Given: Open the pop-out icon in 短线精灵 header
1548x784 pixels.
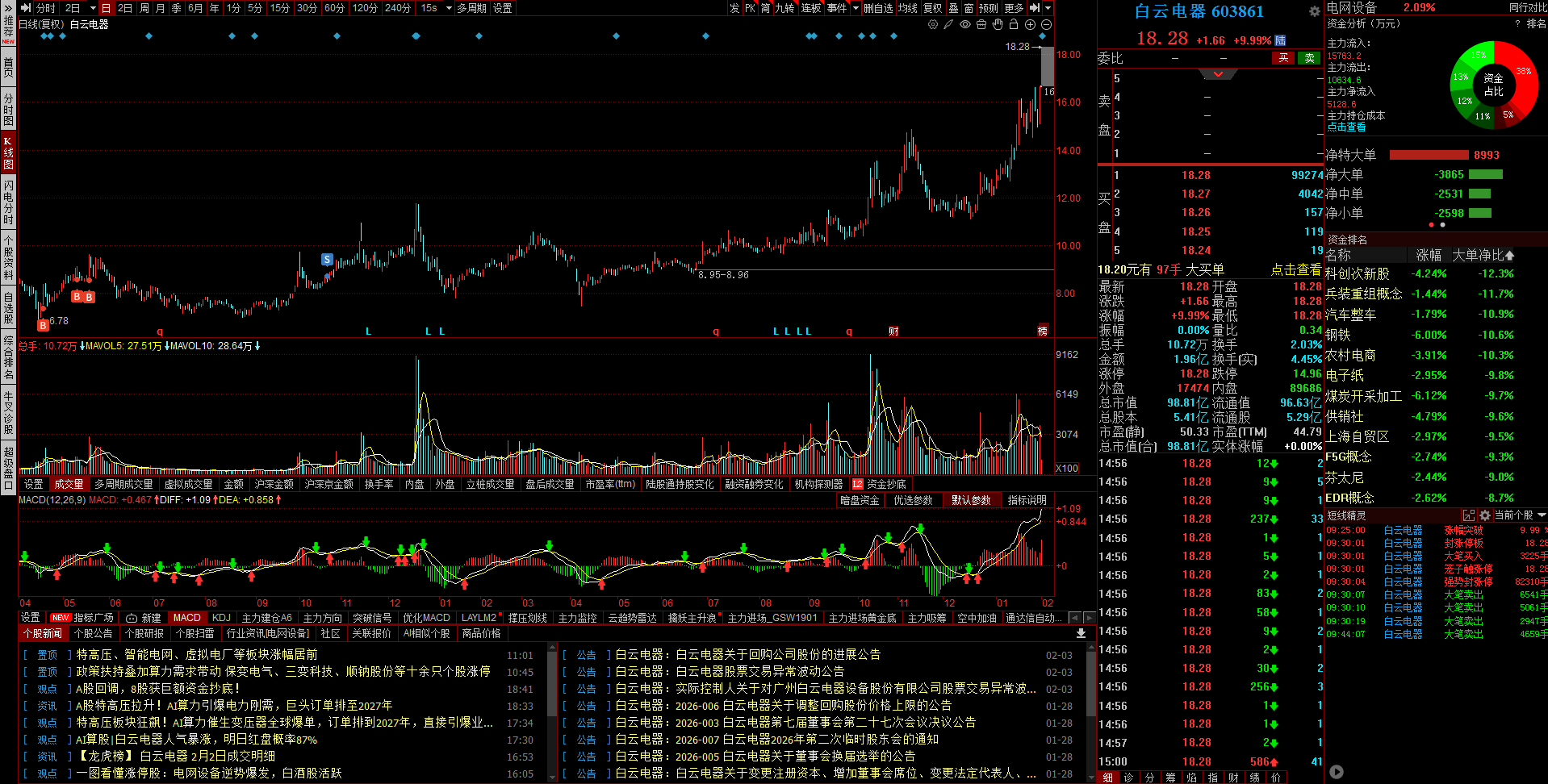Looking at the screenshot, I should 1469,515.
